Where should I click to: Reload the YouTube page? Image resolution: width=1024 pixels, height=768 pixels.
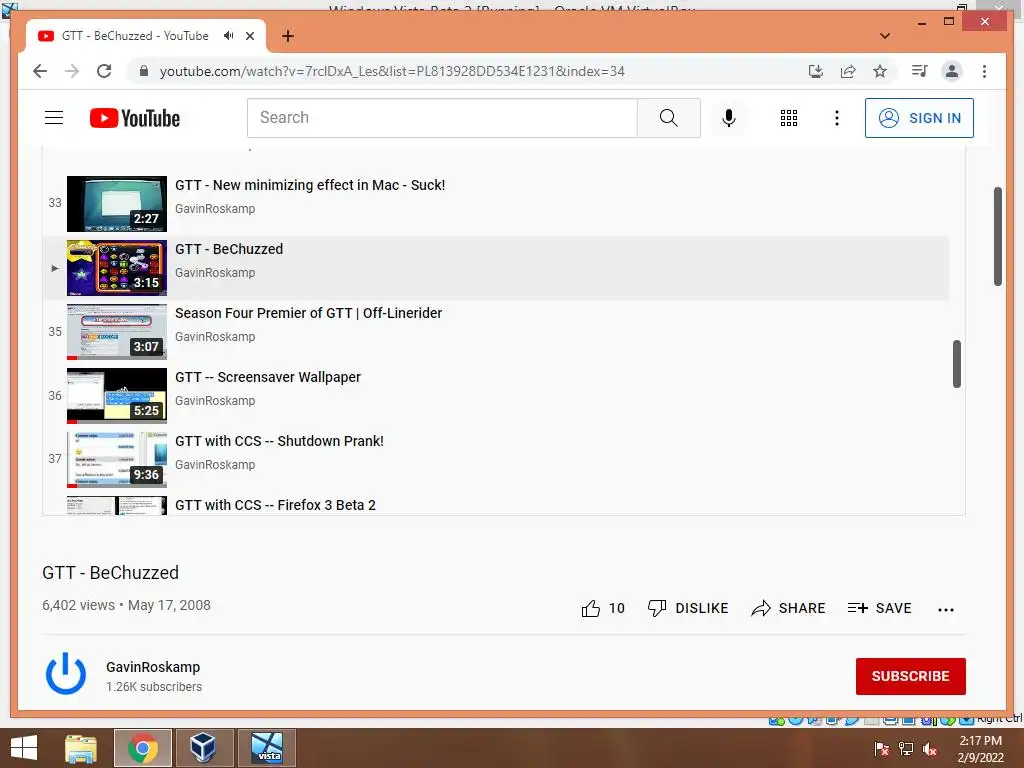104,71
